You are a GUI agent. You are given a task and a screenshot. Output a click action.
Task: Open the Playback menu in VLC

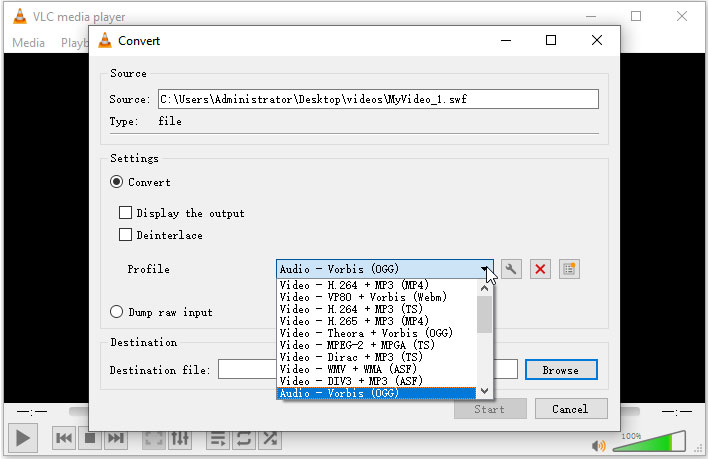(x=75, y=43)
